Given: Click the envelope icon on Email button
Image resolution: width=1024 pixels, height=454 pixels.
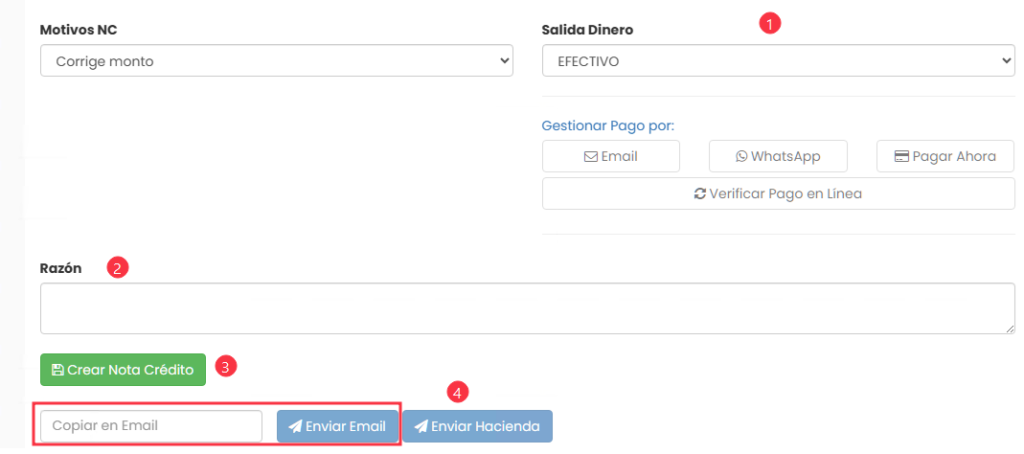Looking at the screenshot, I should 591,157.
